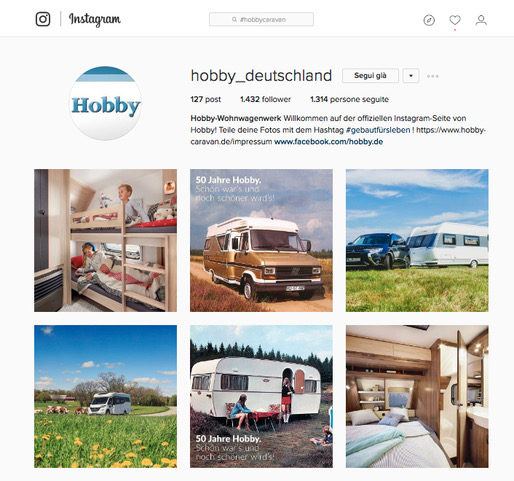This screenshot has width=514, height=481.
Task: Click the magnifier icon in the search box
Action: click(x=234, y=20)
